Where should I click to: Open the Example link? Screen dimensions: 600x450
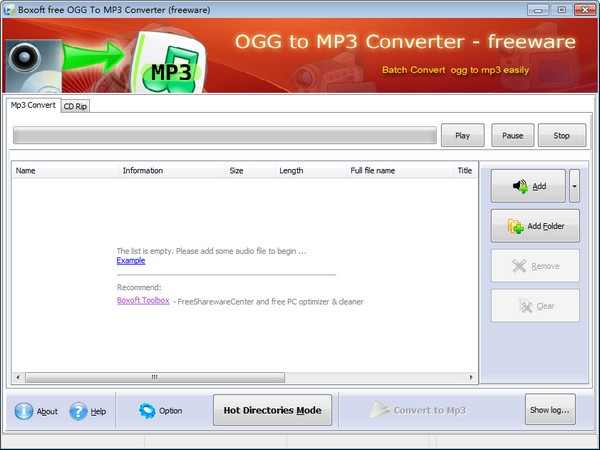[131, 261]
